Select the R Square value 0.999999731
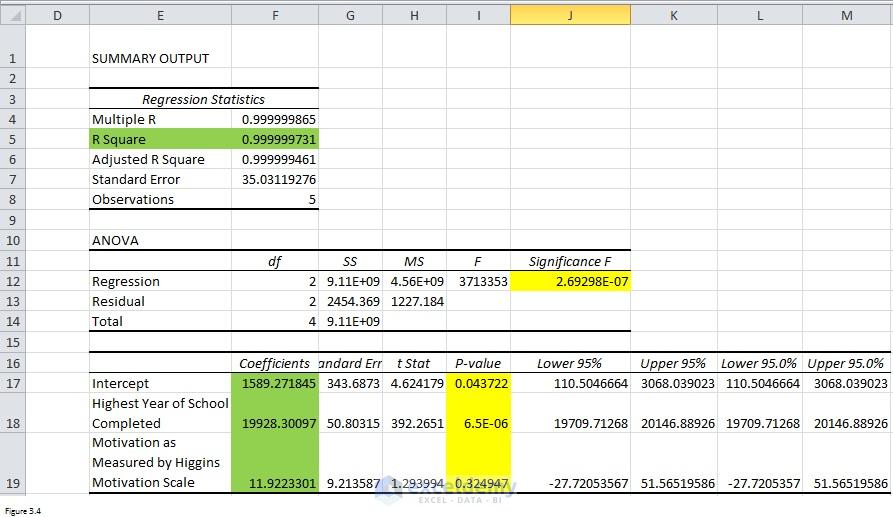The width and height of the screenshot is (893, 517). [x=275, y=139]
